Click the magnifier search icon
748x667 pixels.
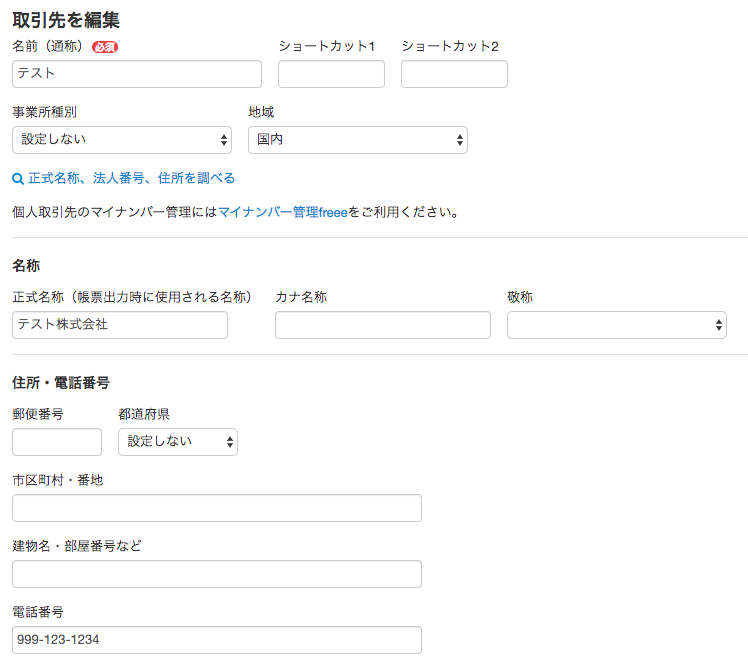pos(18,179)
